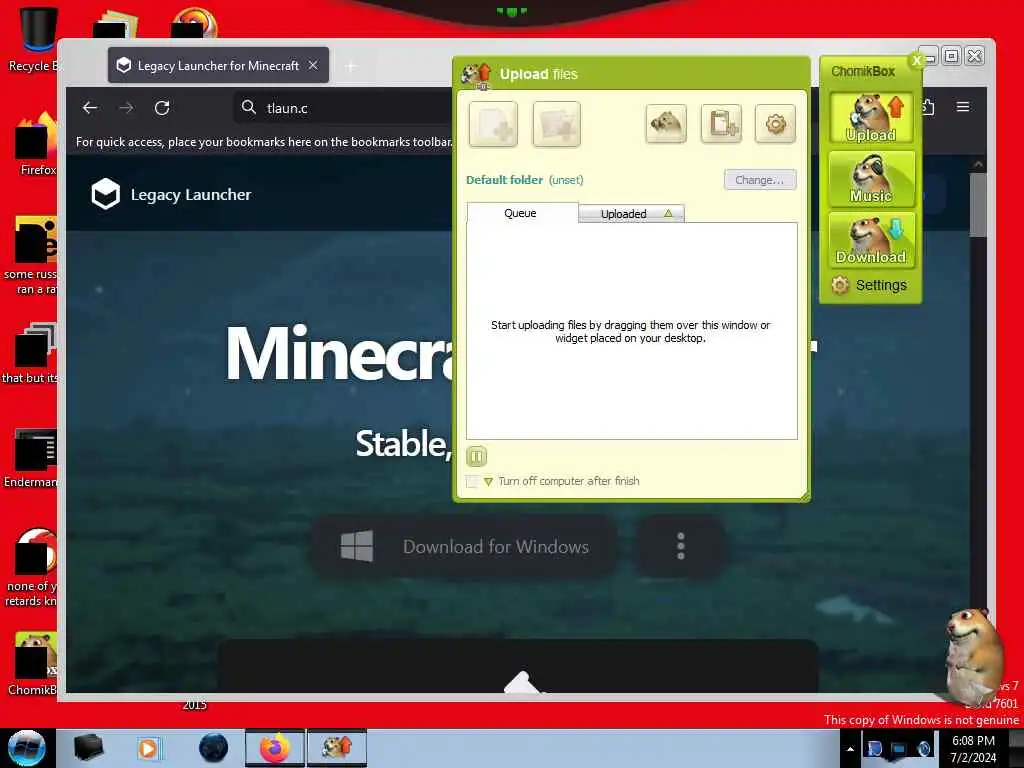Open Download in ChomikBox widget
1024x768 pixels.
[871, 240]
